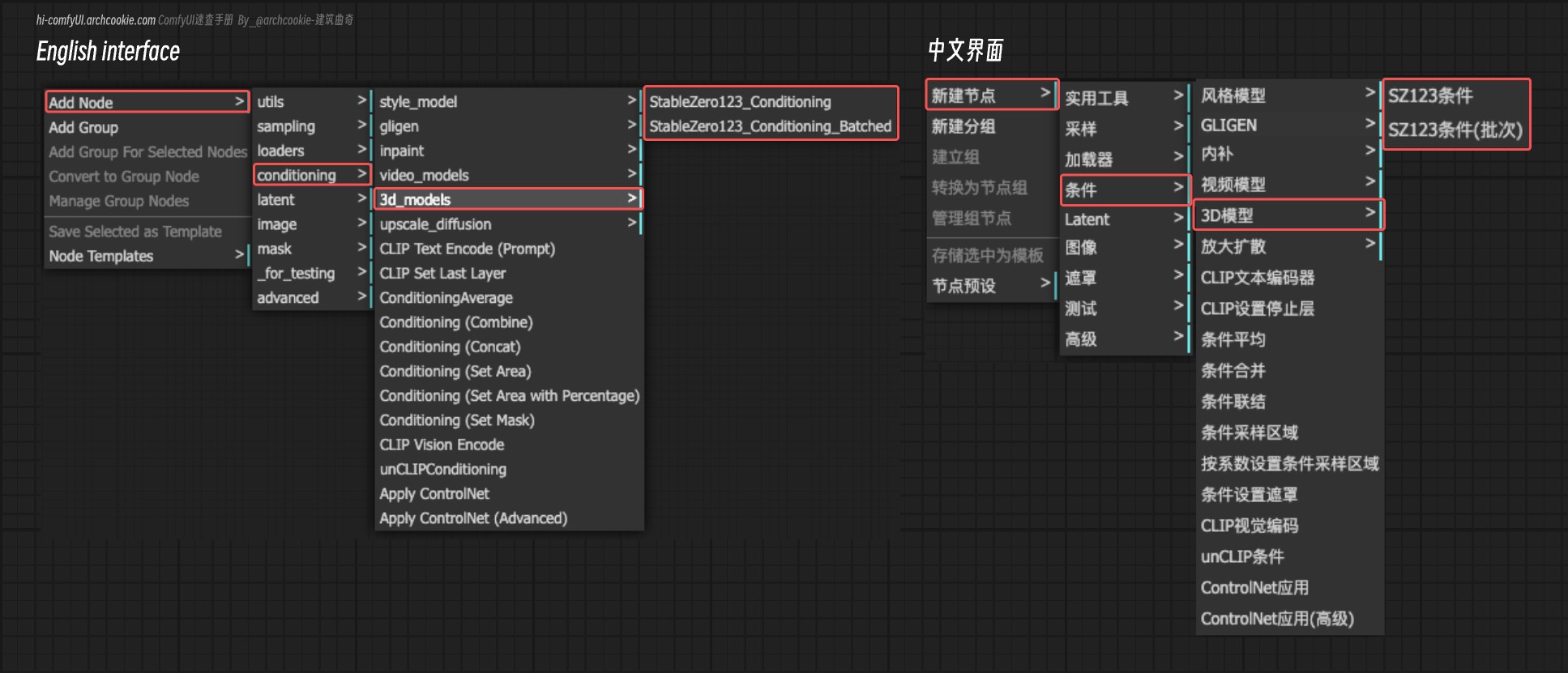Expand the utils category
The width and height of the screenshot is (1568, 673).
pos(312,101)
